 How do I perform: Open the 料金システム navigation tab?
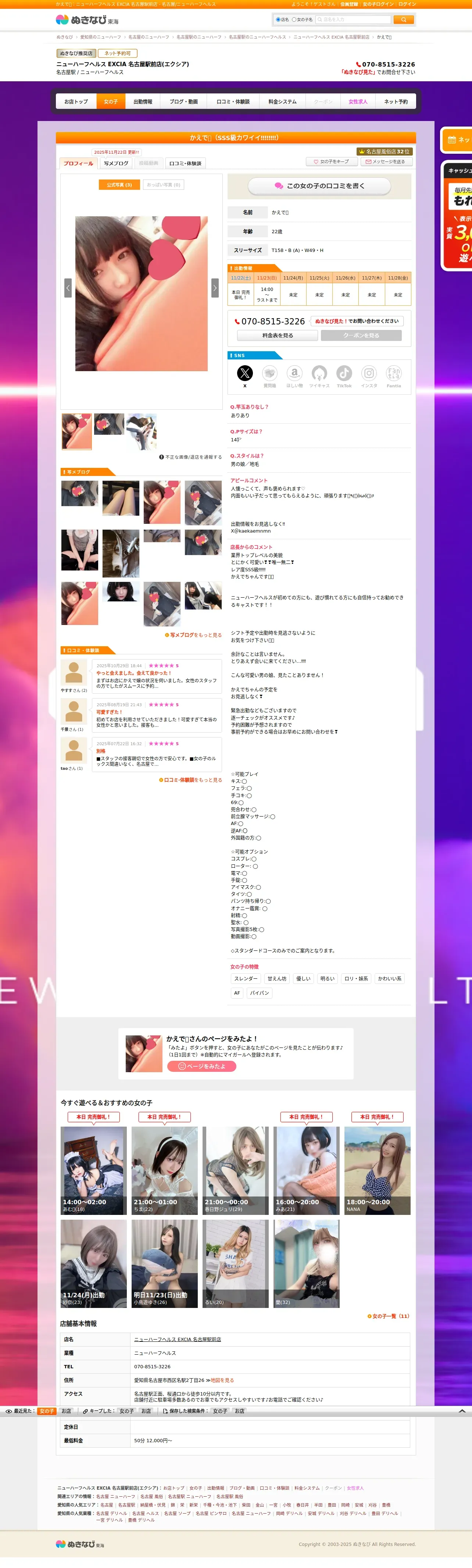point(282,102)
